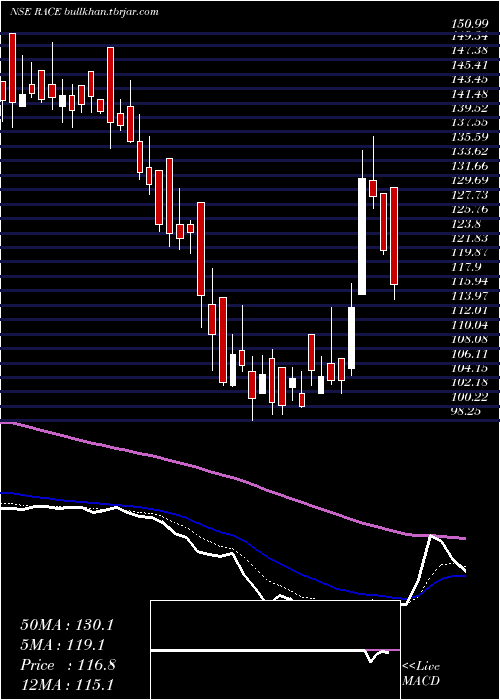Click the 106.11 axis label

(472, 354)
